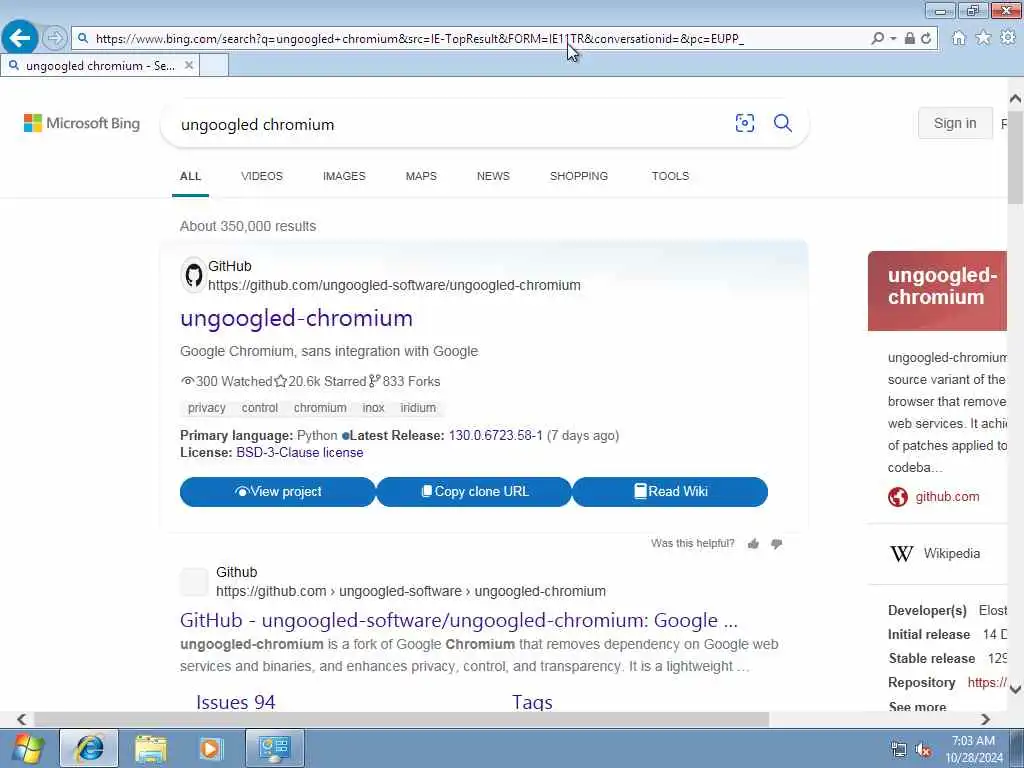
Task: Select the ungoogled chromium browser tab
Action: coord(100,65)
